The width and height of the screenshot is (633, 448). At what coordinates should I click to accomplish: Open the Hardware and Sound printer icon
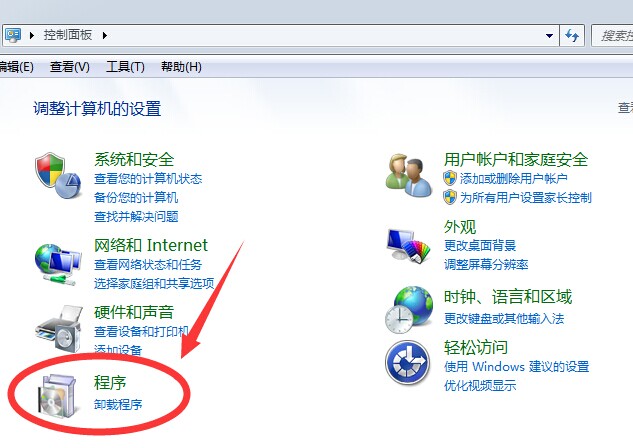coord(59,329)
